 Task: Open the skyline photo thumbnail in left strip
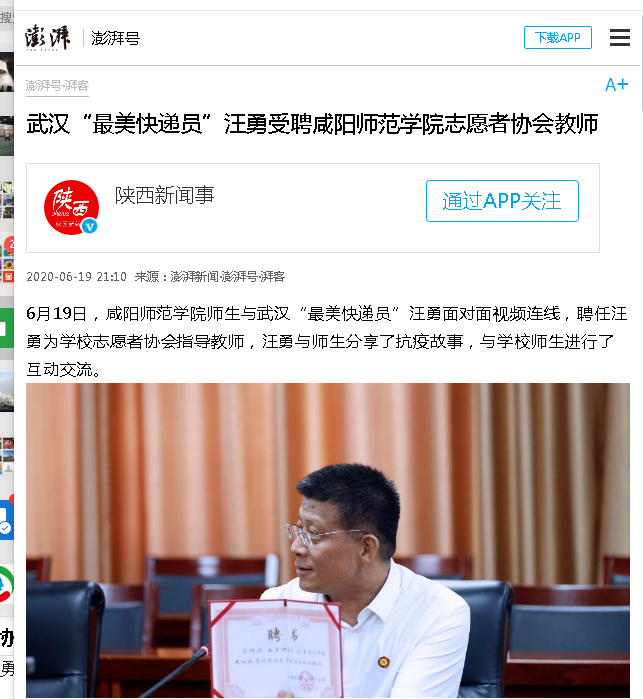tap(7, 392)
